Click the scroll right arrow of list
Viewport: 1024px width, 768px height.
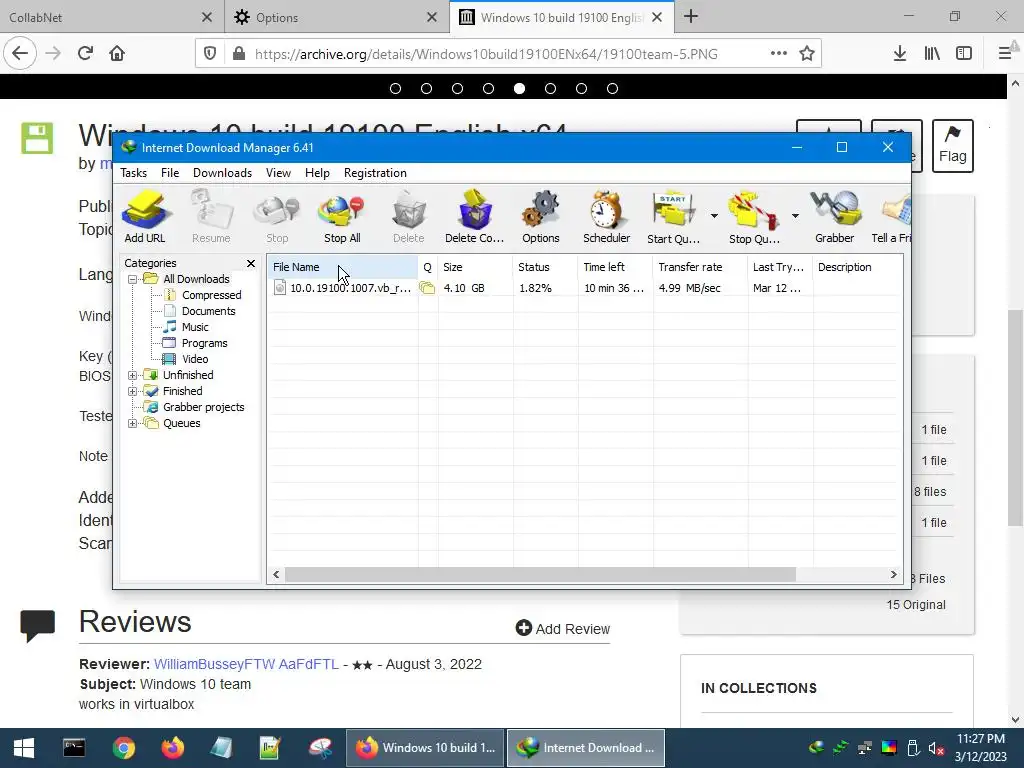pyautogui.click(x=893, y=575)
